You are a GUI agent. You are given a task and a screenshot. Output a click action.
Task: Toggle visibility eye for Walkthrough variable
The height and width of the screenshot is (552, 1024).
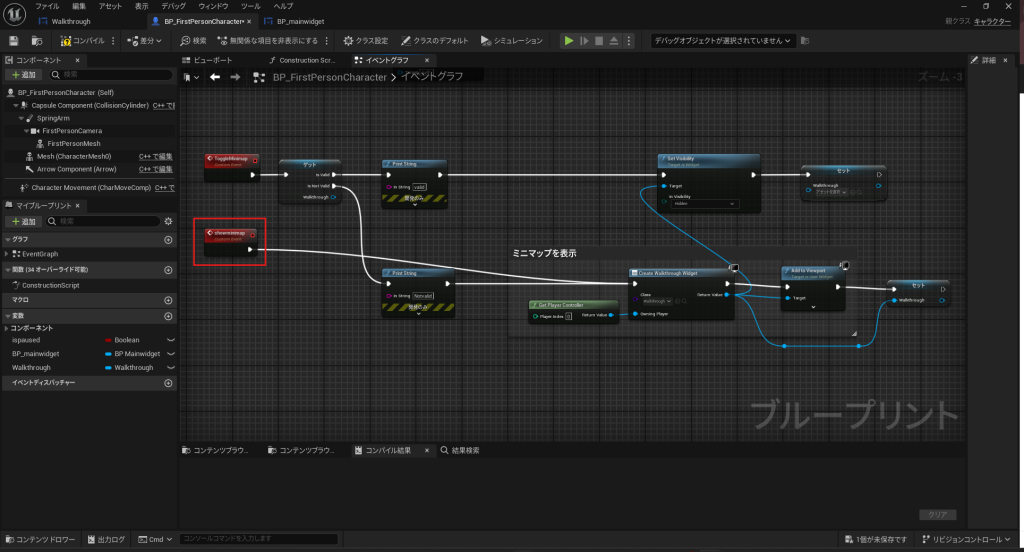click(170, 368)
